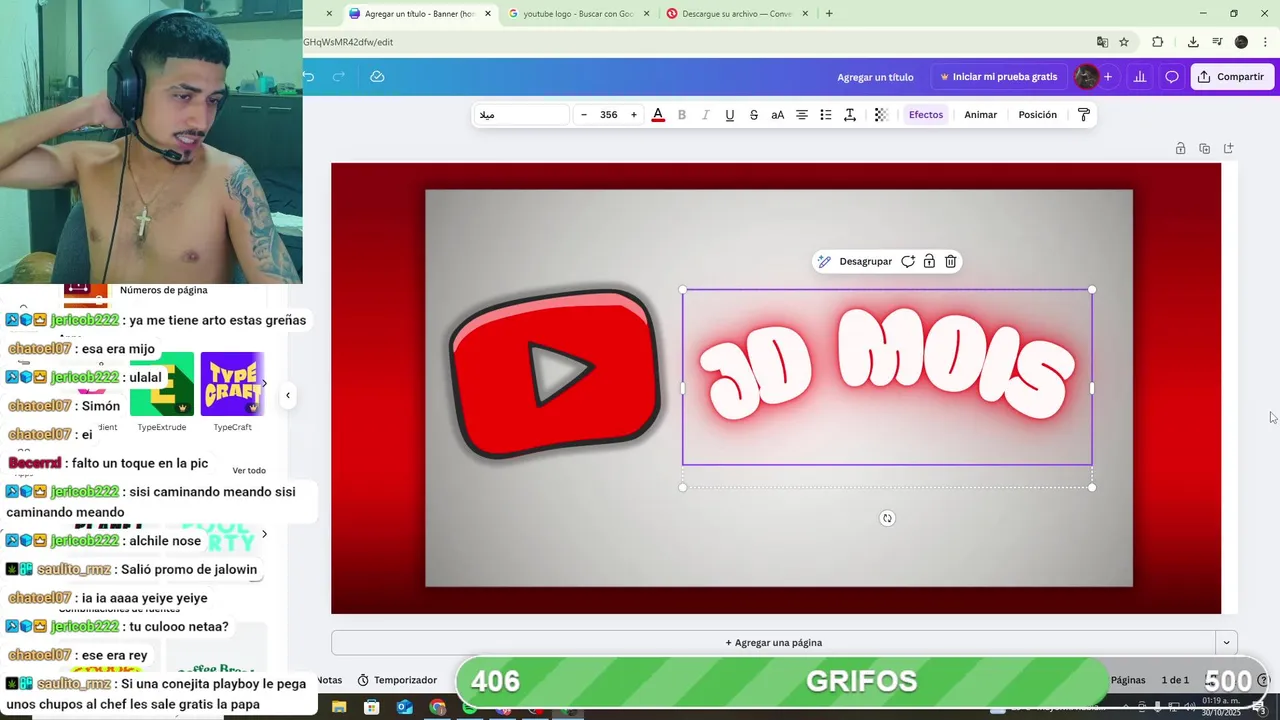This screenshot has width=1280, height=720.
Task: Open the Animar options
Action: tap(980, 115)
